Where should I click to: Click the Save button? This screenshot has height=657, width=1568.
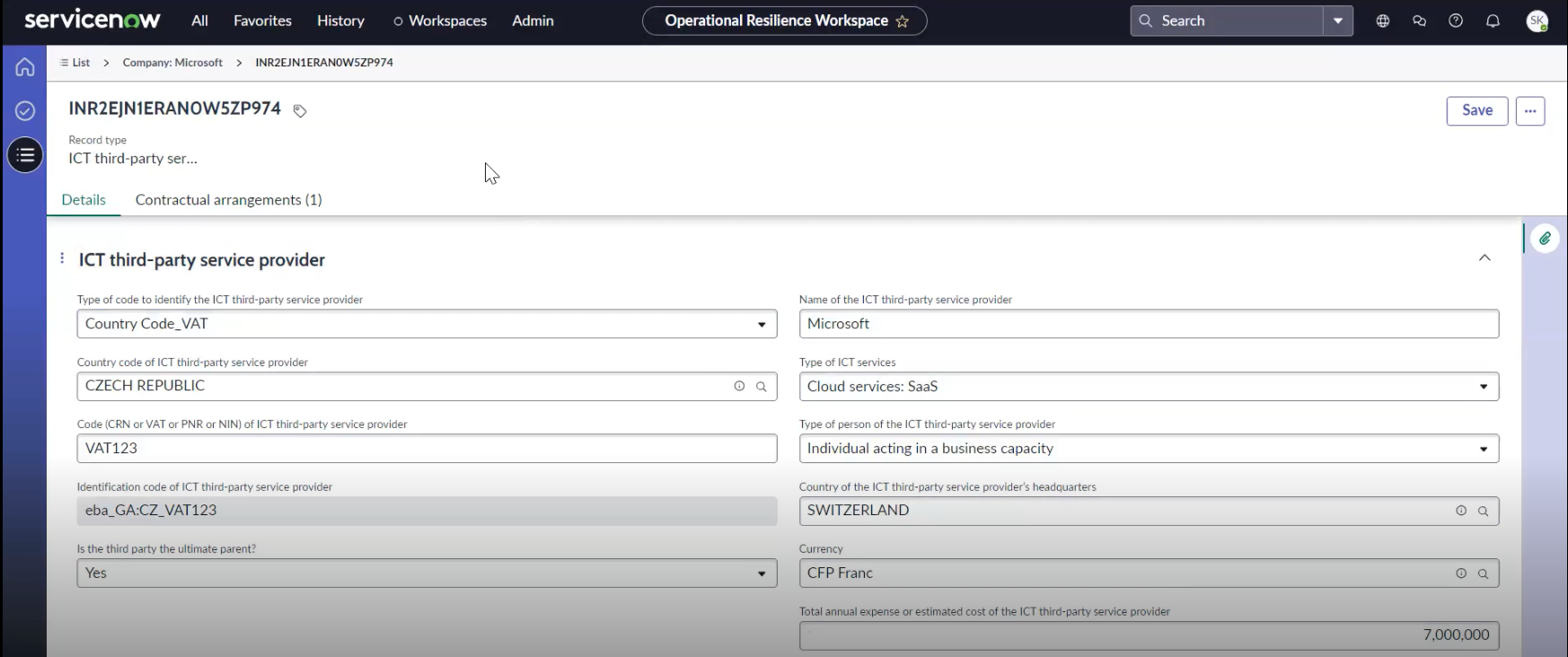[x=1477, y=110]
